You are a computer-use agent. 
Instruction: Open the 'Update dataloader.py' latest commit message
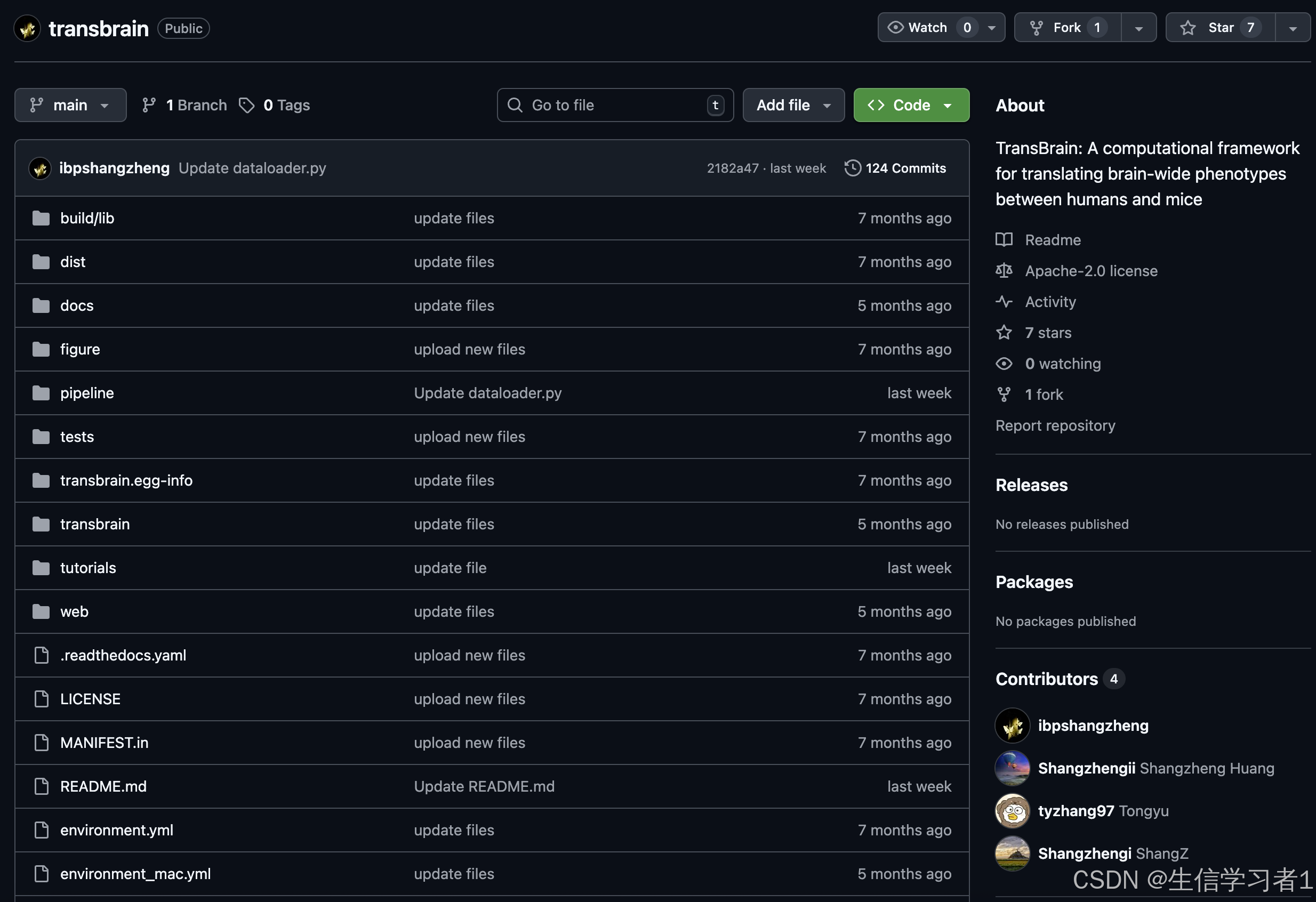(x=253, y=168)
